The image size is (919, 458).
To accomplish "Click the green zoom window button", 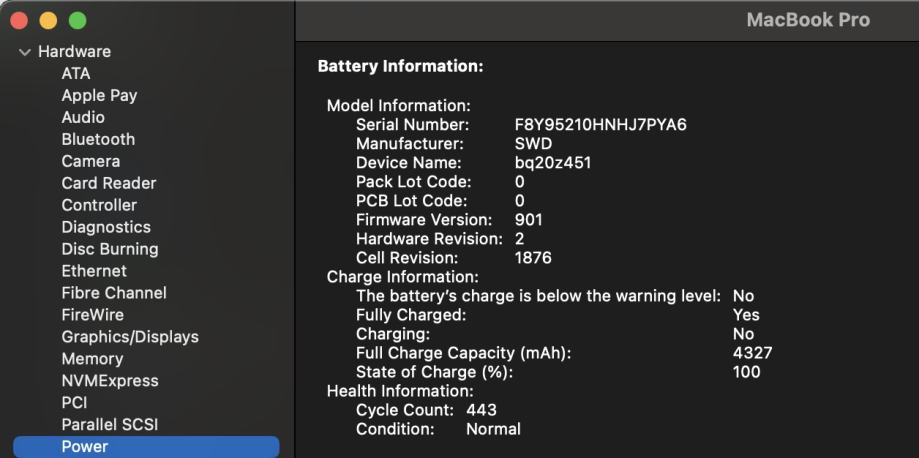I will point(77,20).
